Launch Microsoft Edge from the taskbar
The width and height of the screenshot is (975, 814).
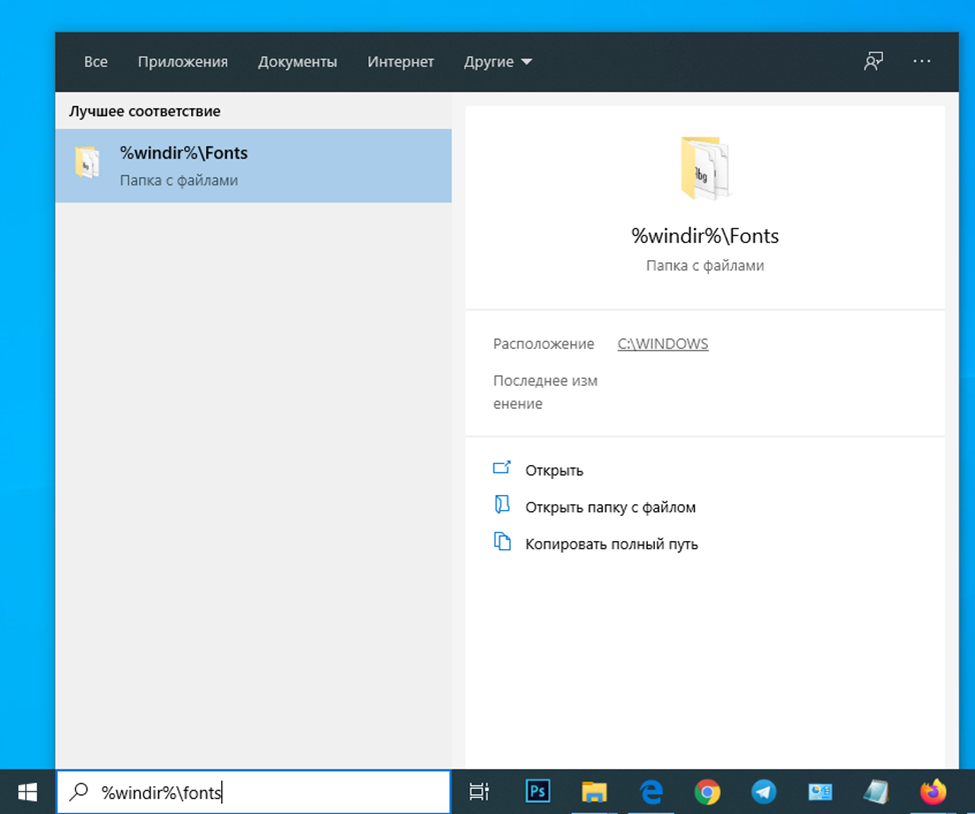point(651,792)
